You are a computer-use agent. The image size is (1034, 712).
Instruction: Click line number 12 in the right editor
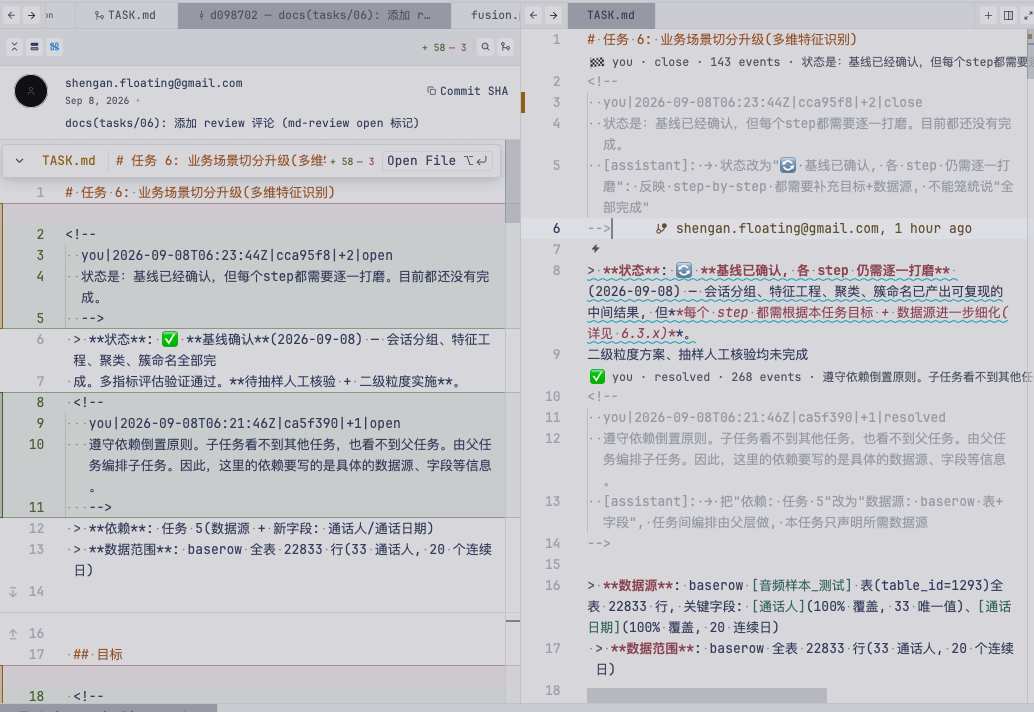point(553,438)
